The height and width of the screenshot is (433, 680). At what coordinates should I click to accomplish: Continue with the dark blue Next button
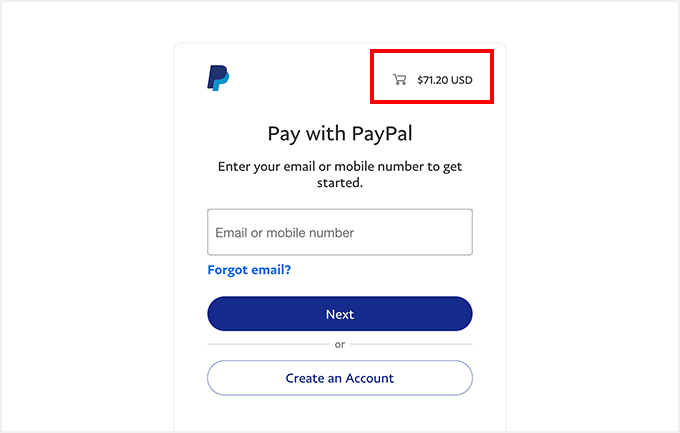[340, 314]
